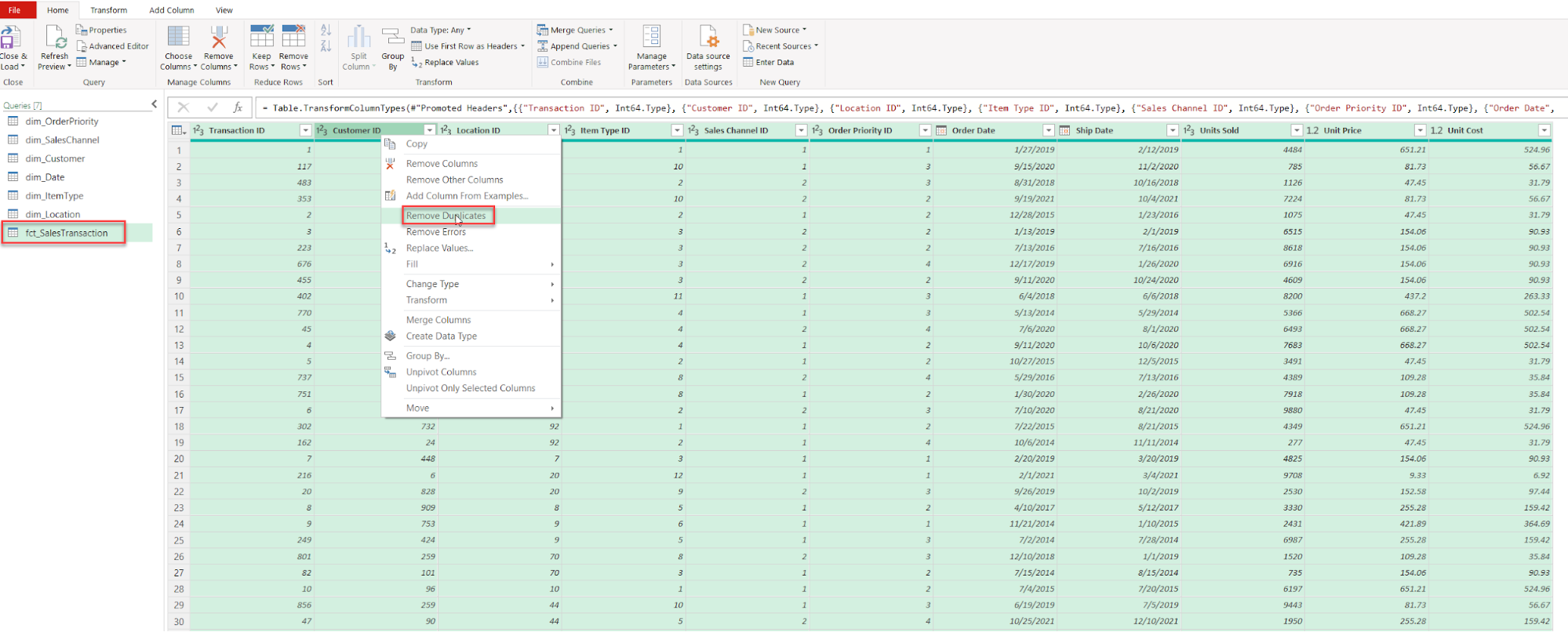This screenshot has width=1568, height=632.
Task: Click Combine Files in the ribbon
Action: (x=569, y=63)
